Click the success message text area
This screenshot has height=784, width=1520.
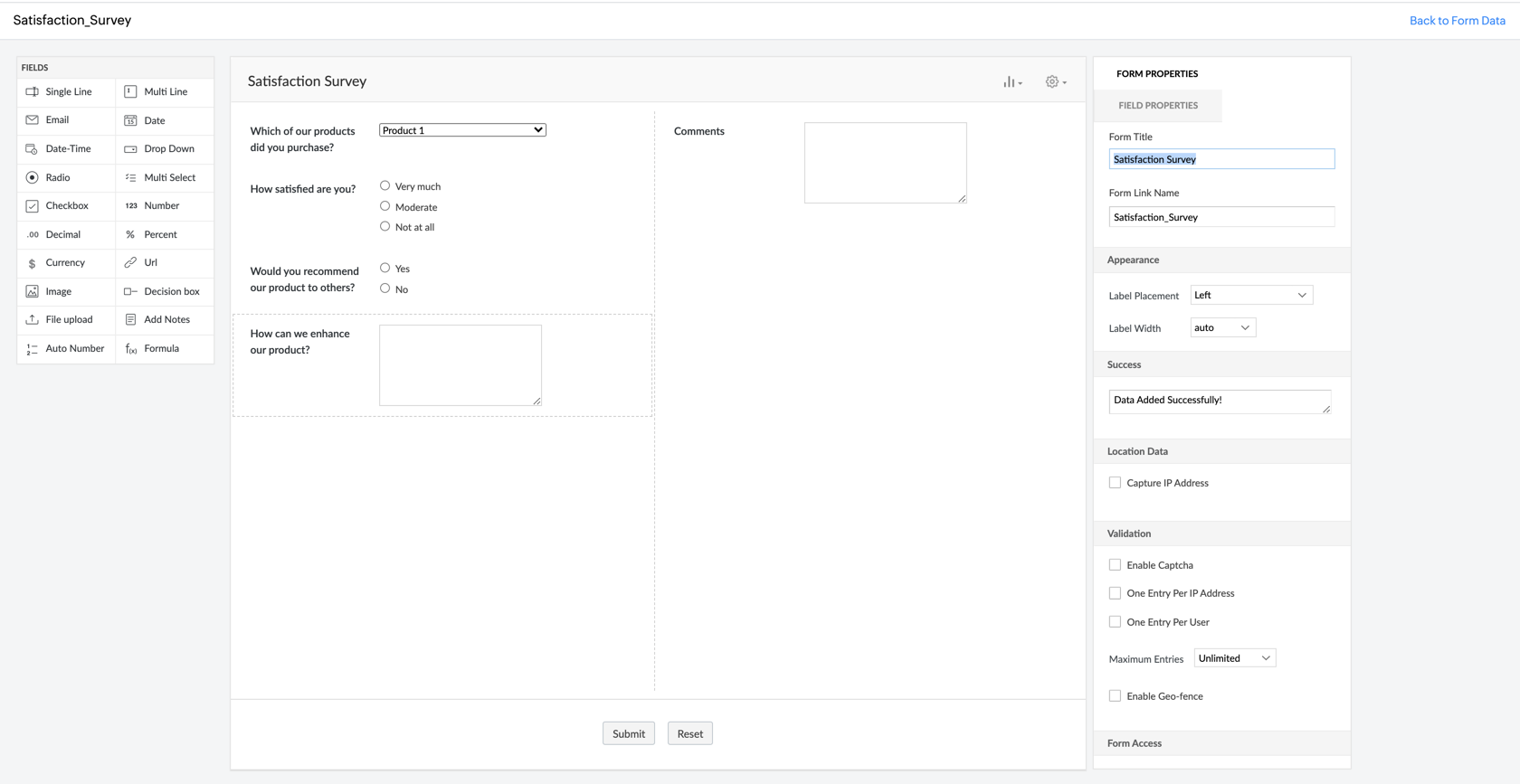tap(1220, 401)
